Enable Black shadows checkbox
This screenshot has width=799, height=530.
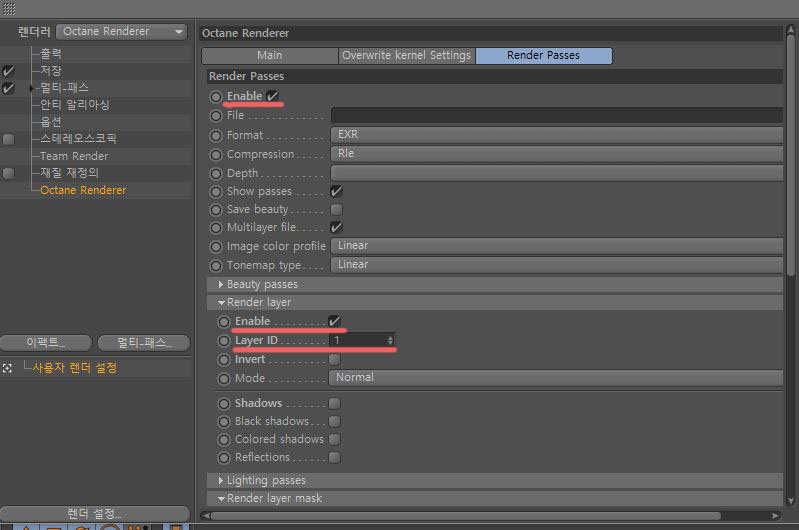click(334, 421)
